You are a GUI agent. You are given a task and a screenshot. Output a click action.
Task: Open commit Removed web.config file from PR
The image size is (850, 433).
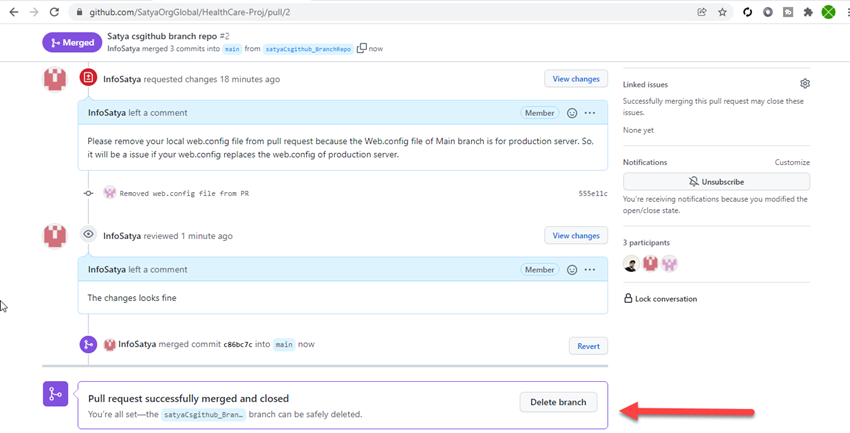[x=184, y=193]
